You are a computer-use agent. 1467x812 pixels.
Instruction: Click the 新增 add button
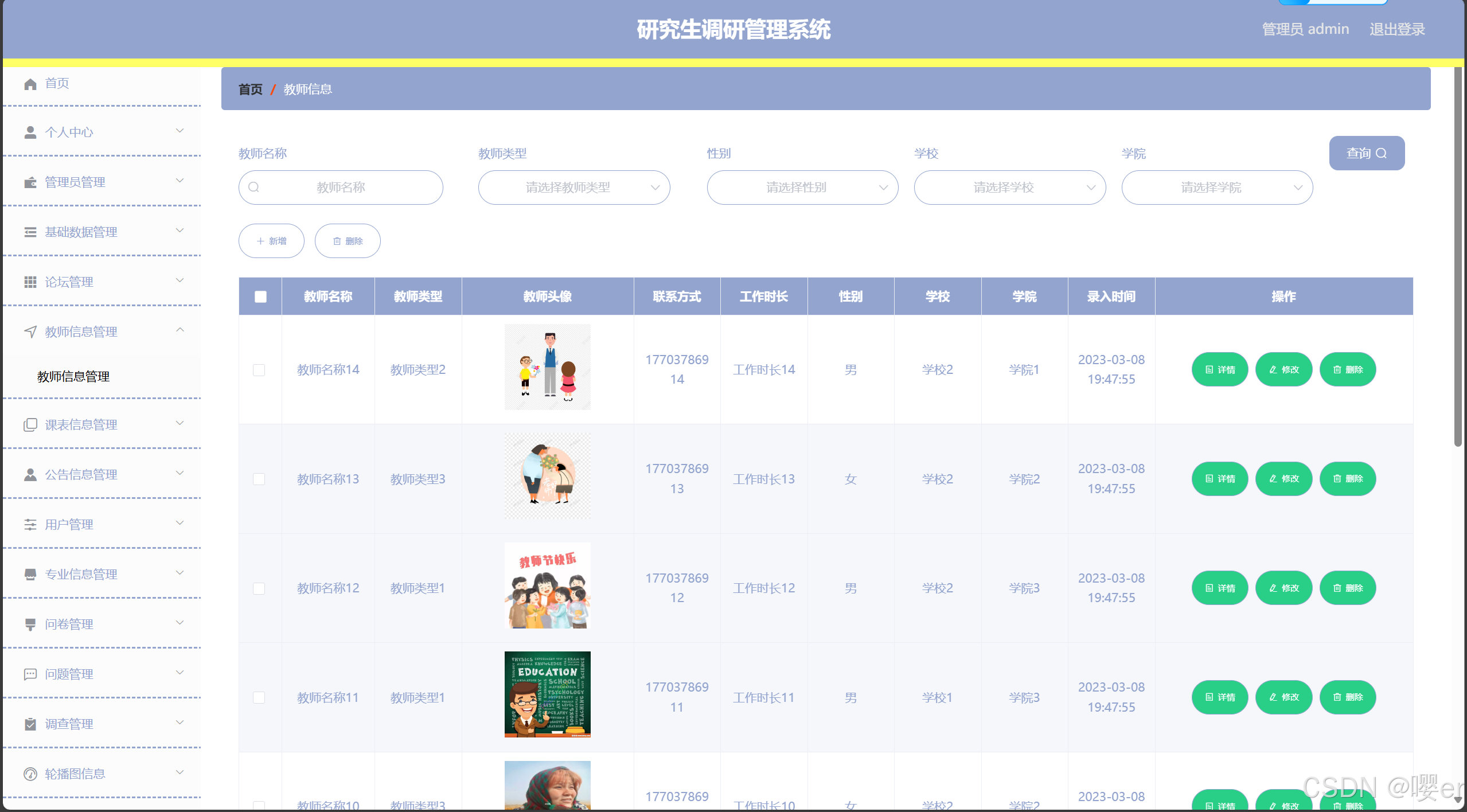[x=271, y=241]
